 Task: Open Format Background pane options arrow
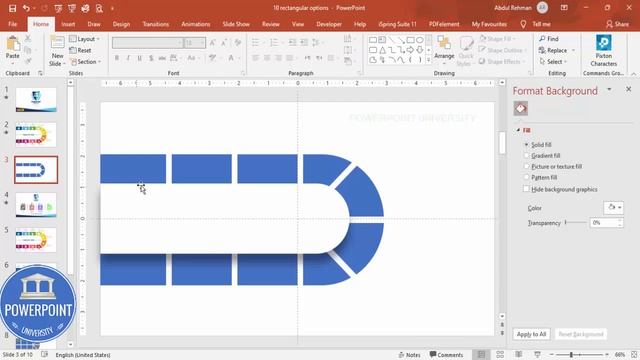pos(609,89)
